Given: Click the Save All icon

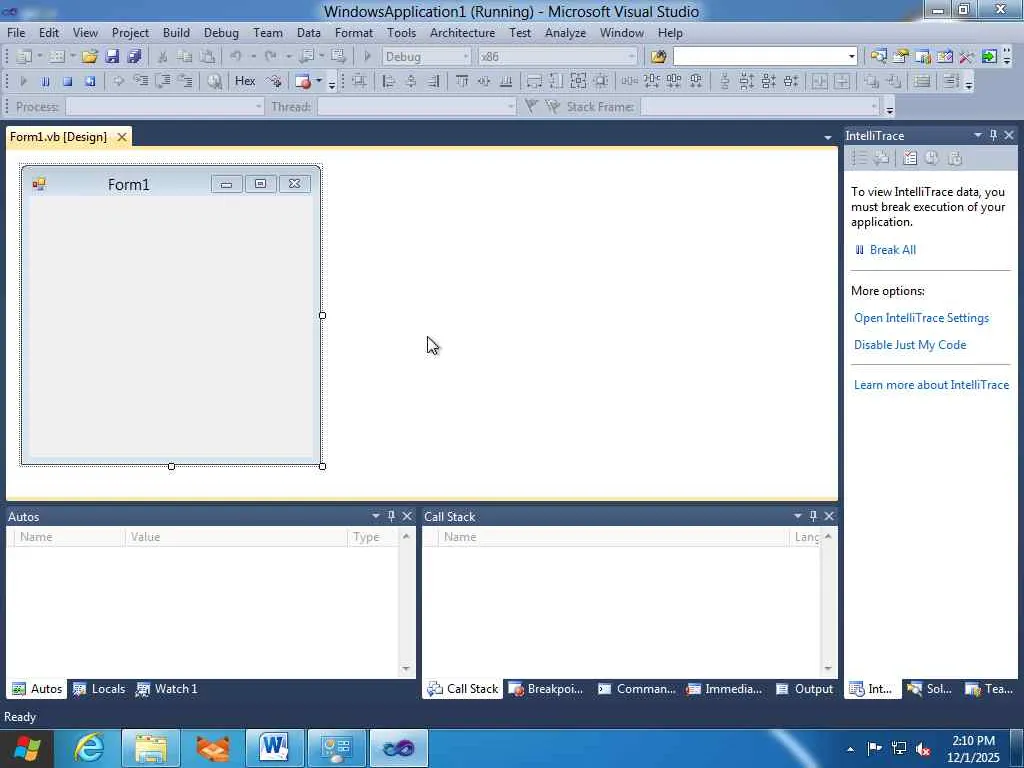Looking at the screenshot, I should click(135, 57).
